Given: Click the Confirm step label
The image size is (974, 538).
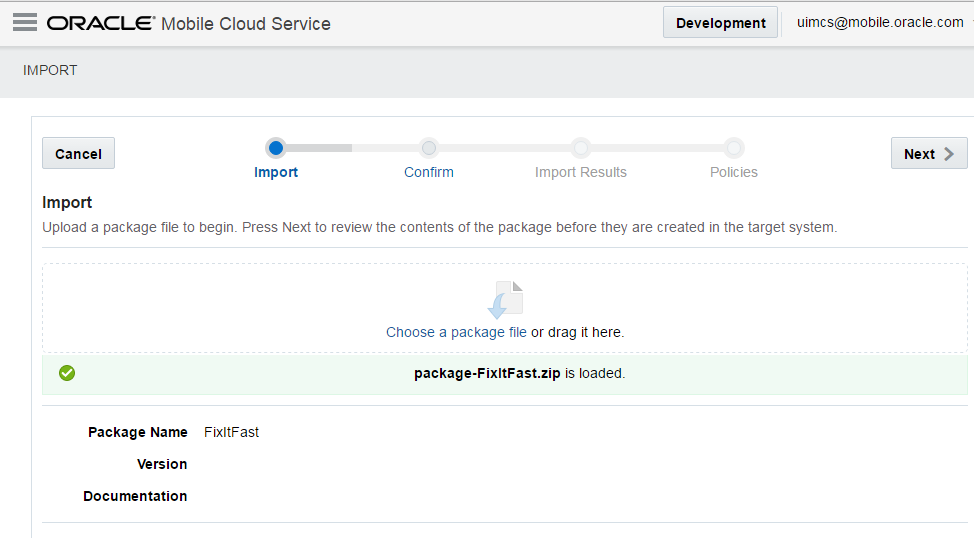Looking at the screenshot, I should pos(429,172).
